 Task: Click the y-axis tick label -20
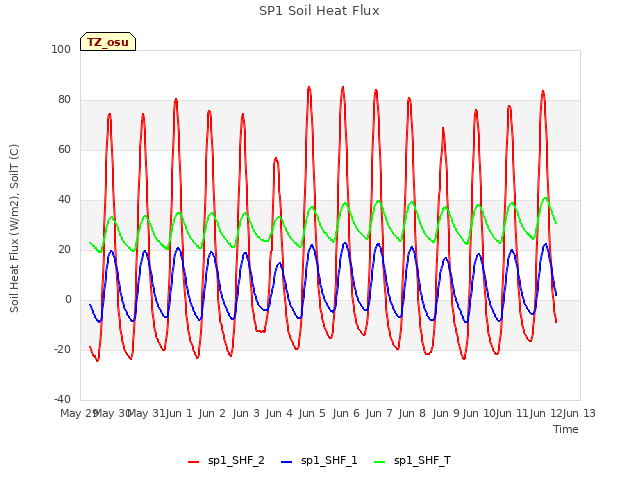(62, 350)
